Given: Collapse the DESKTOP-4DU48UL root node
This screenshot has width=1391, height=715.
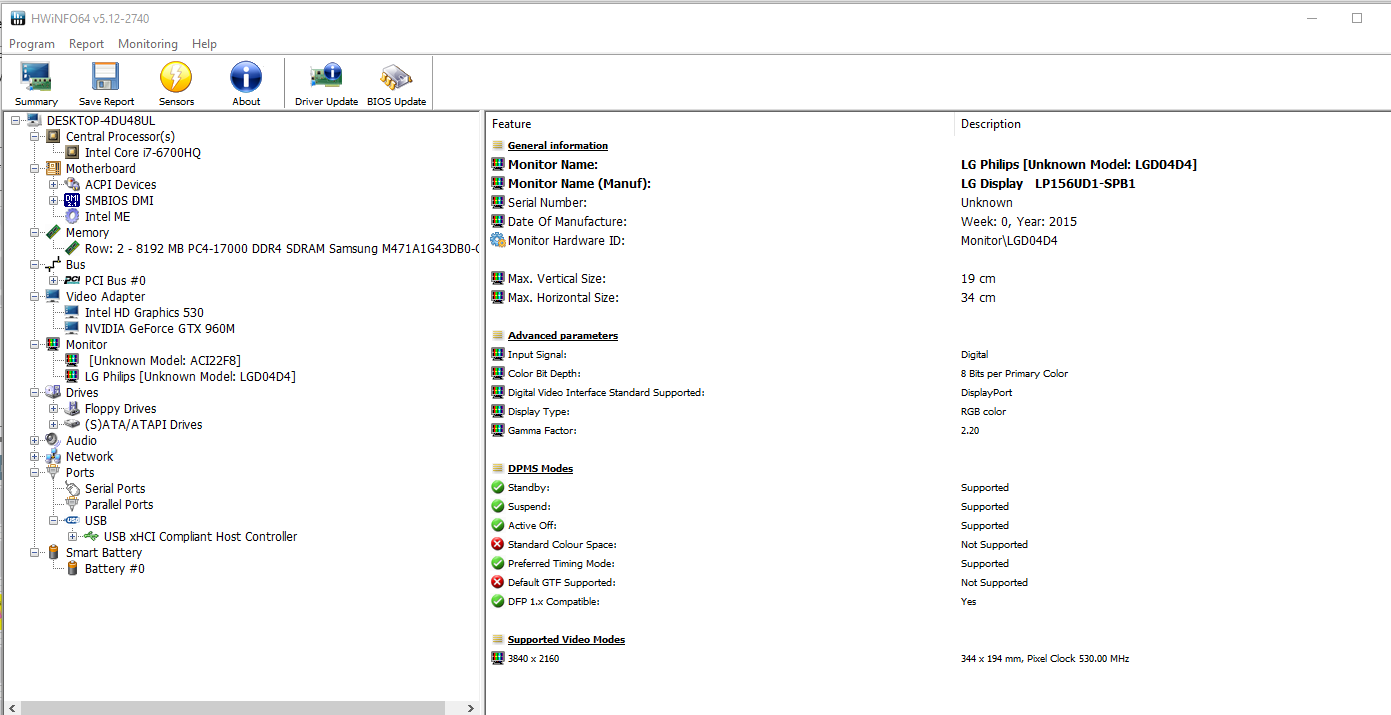Looking at the screenshot, I should pos(16,120).
